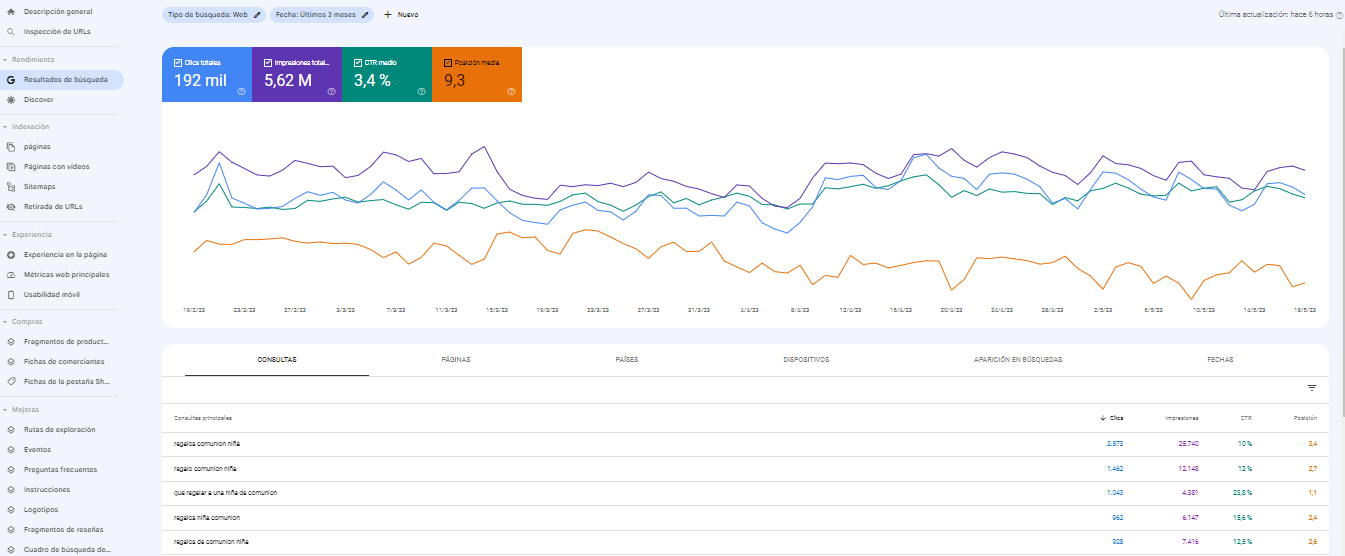Click the Inspección de URLs magnifier icon
Image resolution: width=1345 pixels, height=556 pixels.
point(11,32)
